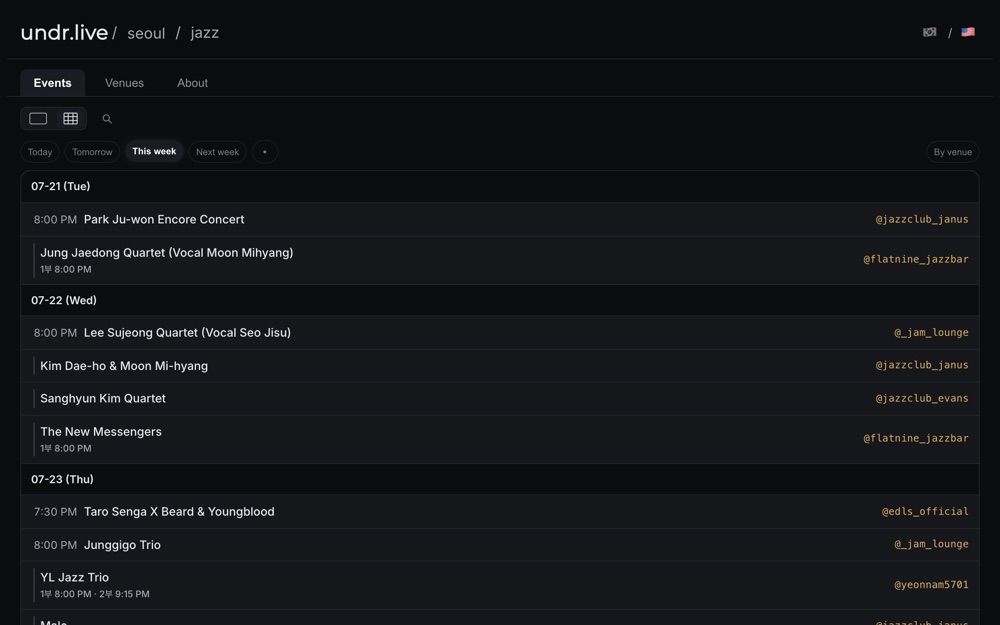
Task: Open @yeonnam5701 venue link
Action: (931, 585)
